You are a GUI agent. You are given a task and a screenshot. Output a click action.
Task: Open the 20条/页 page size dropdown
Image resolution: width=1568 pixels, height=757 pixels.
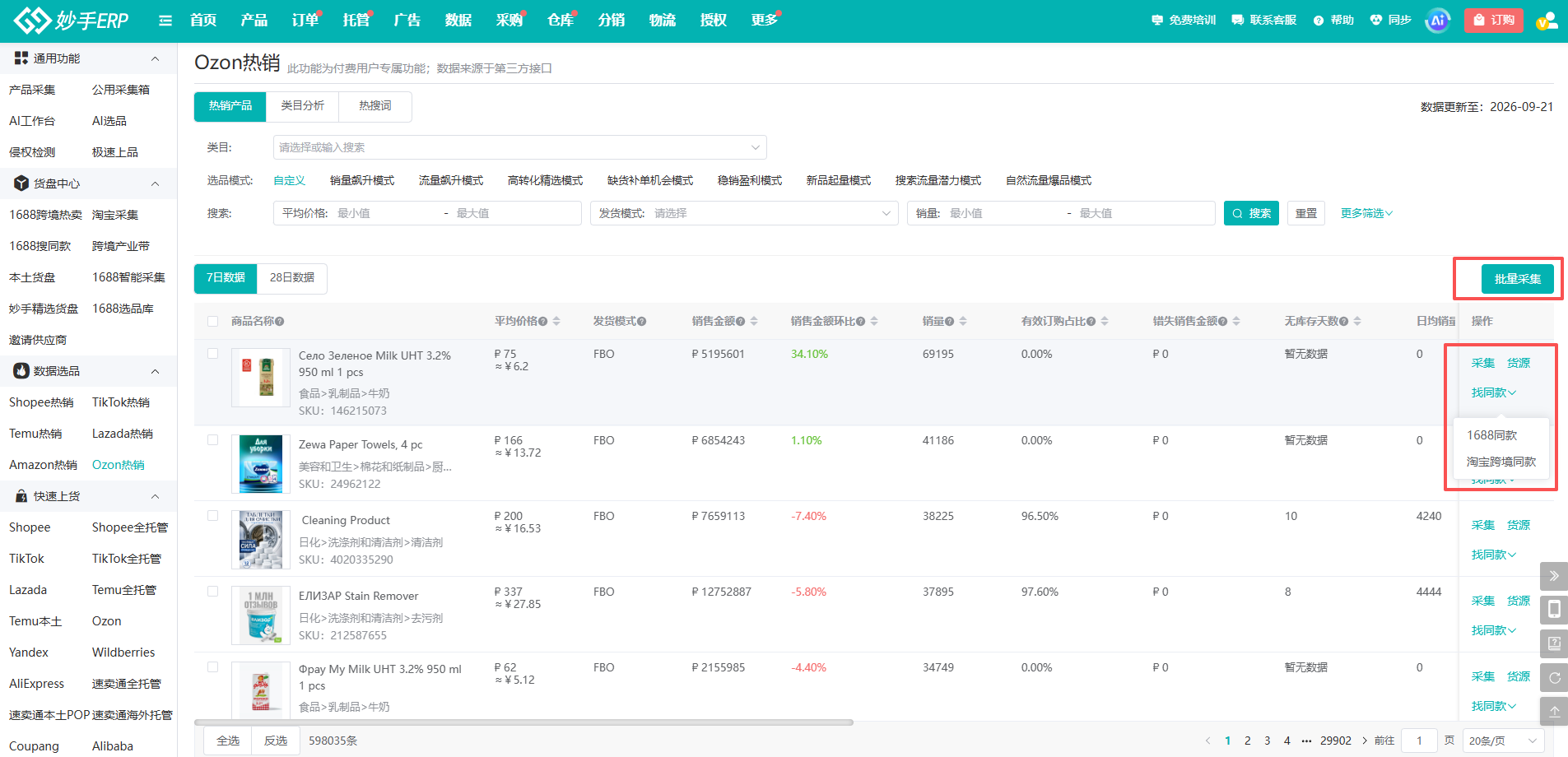pos(1503,741)
